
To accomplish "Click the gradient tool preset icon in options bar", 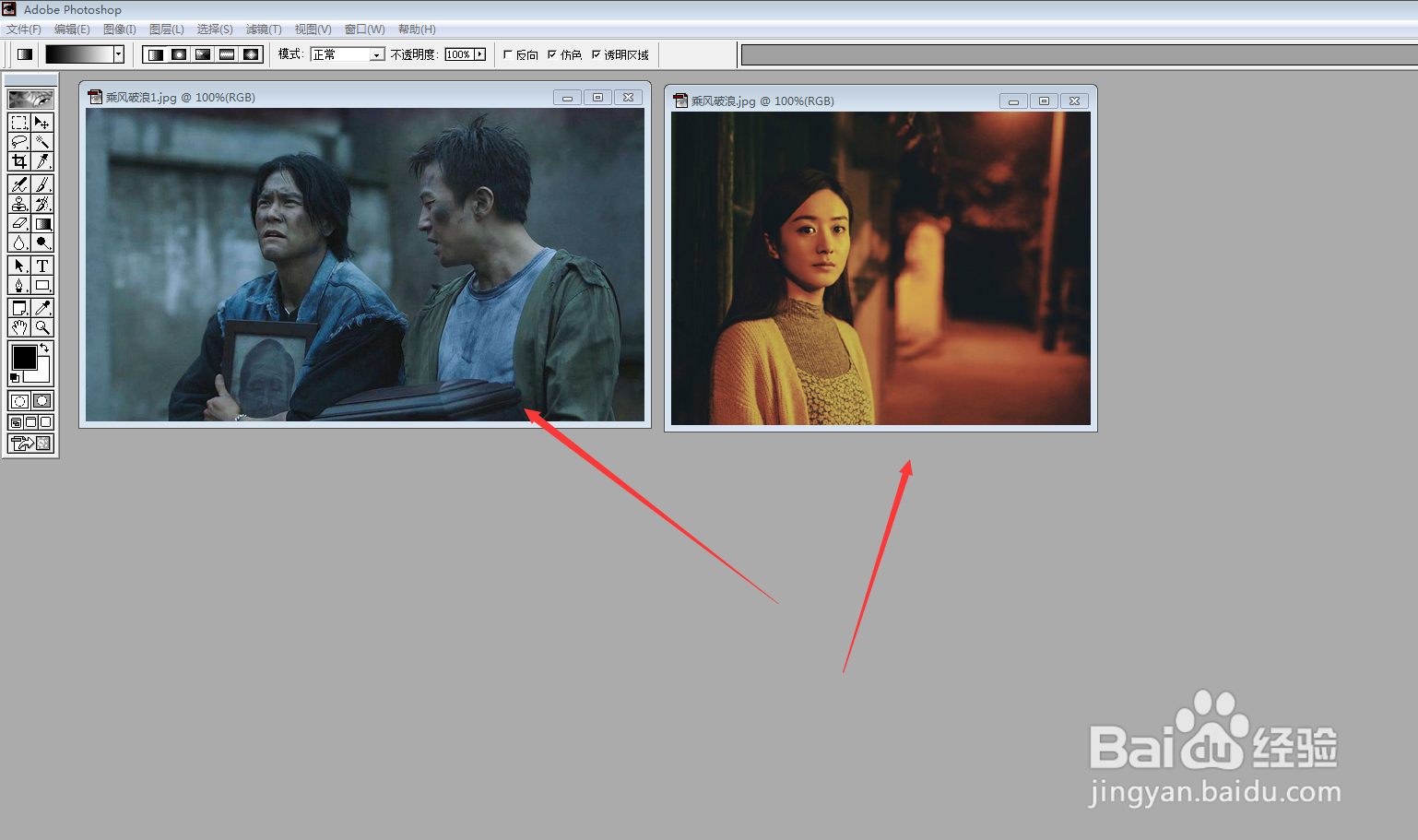I will point(25,54).
